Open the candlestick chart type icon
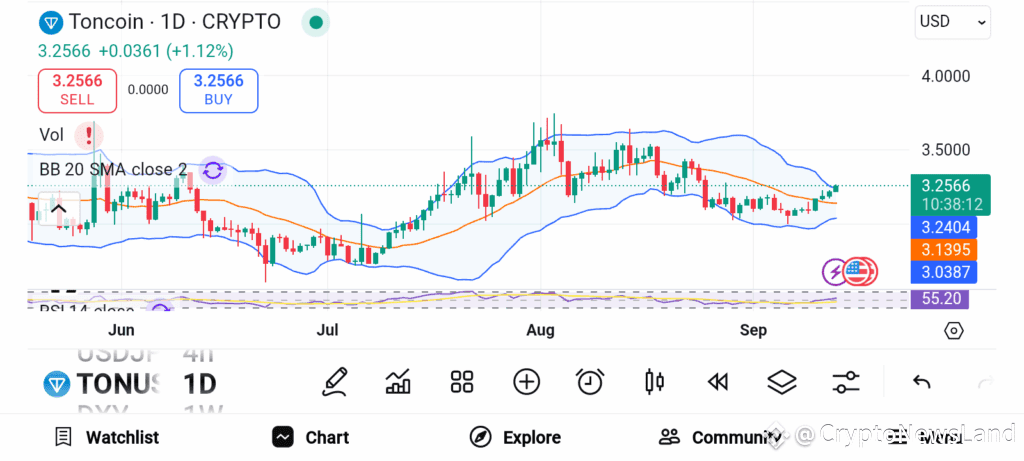 pyautogui.click(x=654, y=382)
